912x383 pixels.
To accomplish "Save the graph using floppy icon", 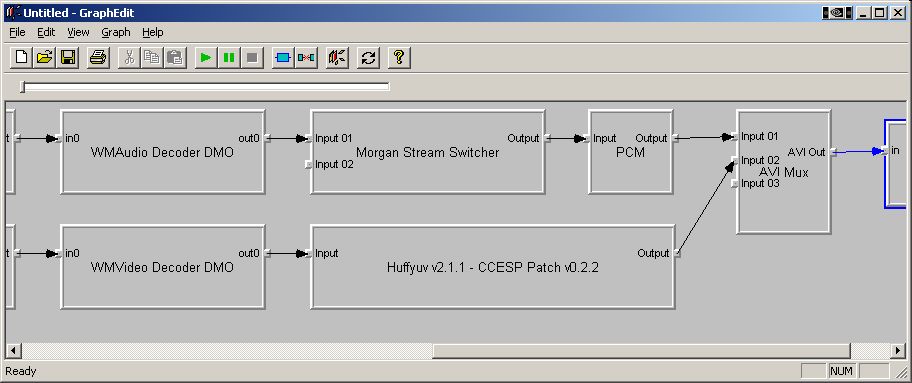I will tap(68, 58).
